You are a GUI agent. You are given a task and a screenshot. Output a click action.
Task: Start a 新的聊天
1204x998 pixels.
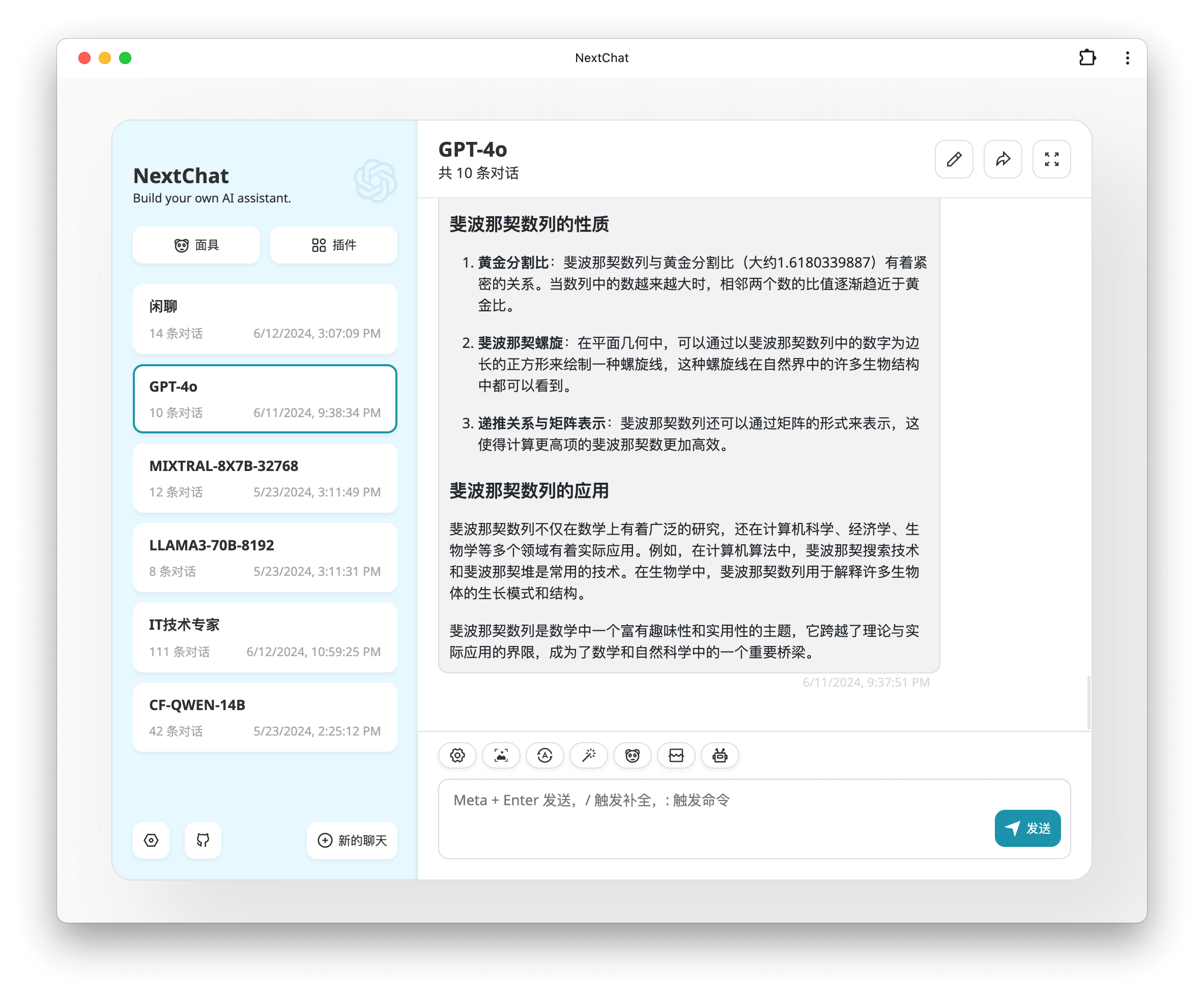[x=352, y=840]
